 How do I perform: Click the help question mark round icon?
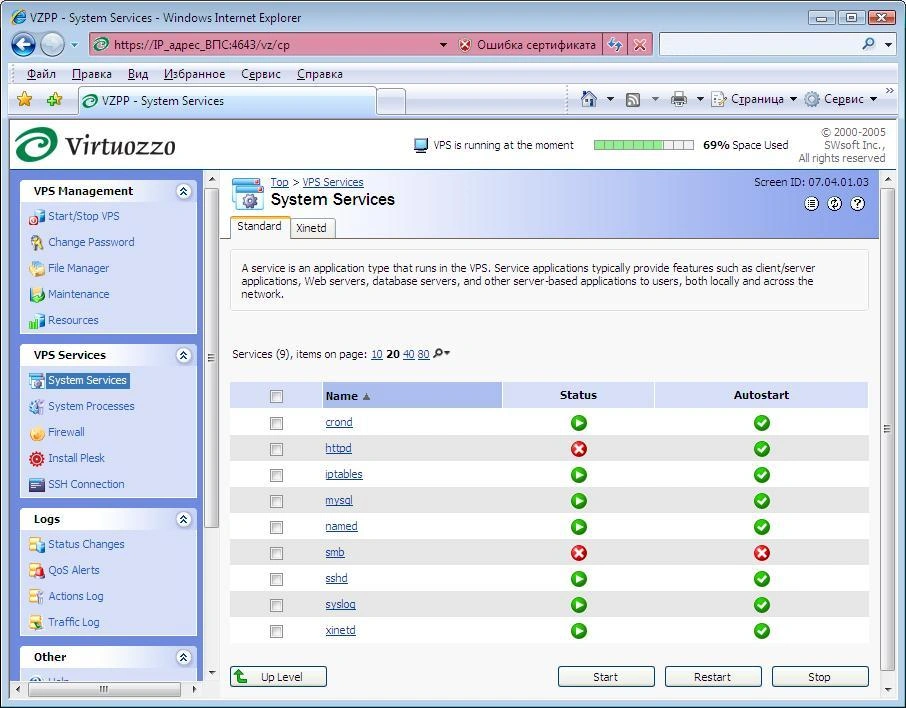(857, 203)
